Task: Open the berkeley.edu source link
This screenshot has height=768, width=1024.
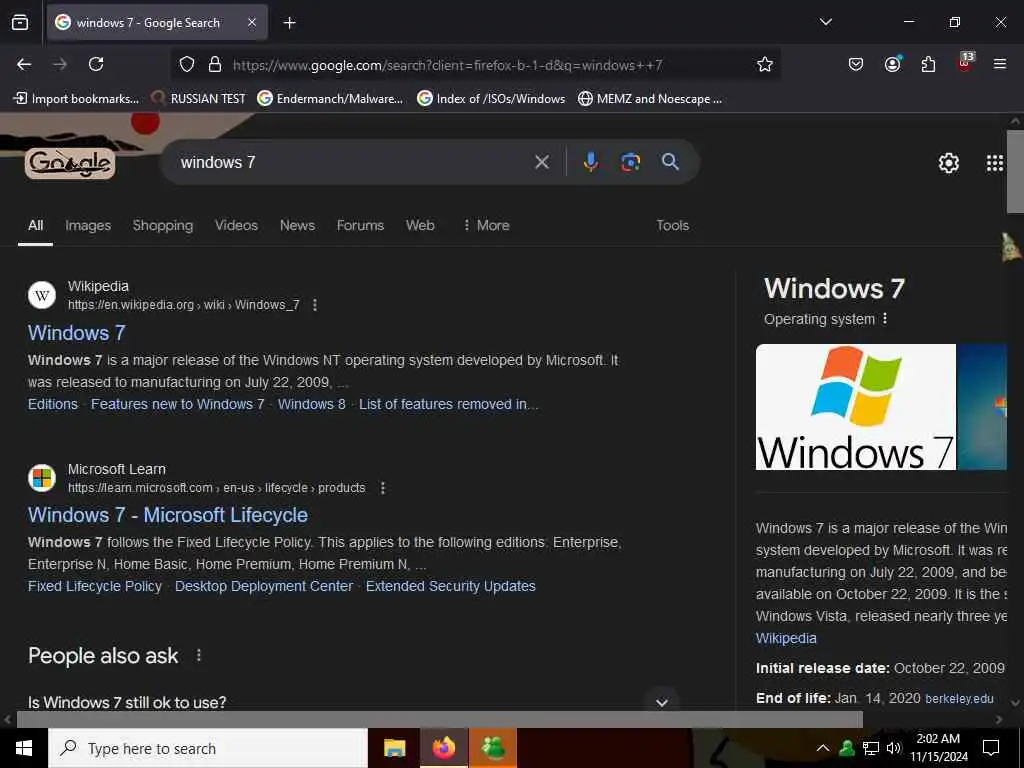Action: pyautogui.click(x=959, y=699)
